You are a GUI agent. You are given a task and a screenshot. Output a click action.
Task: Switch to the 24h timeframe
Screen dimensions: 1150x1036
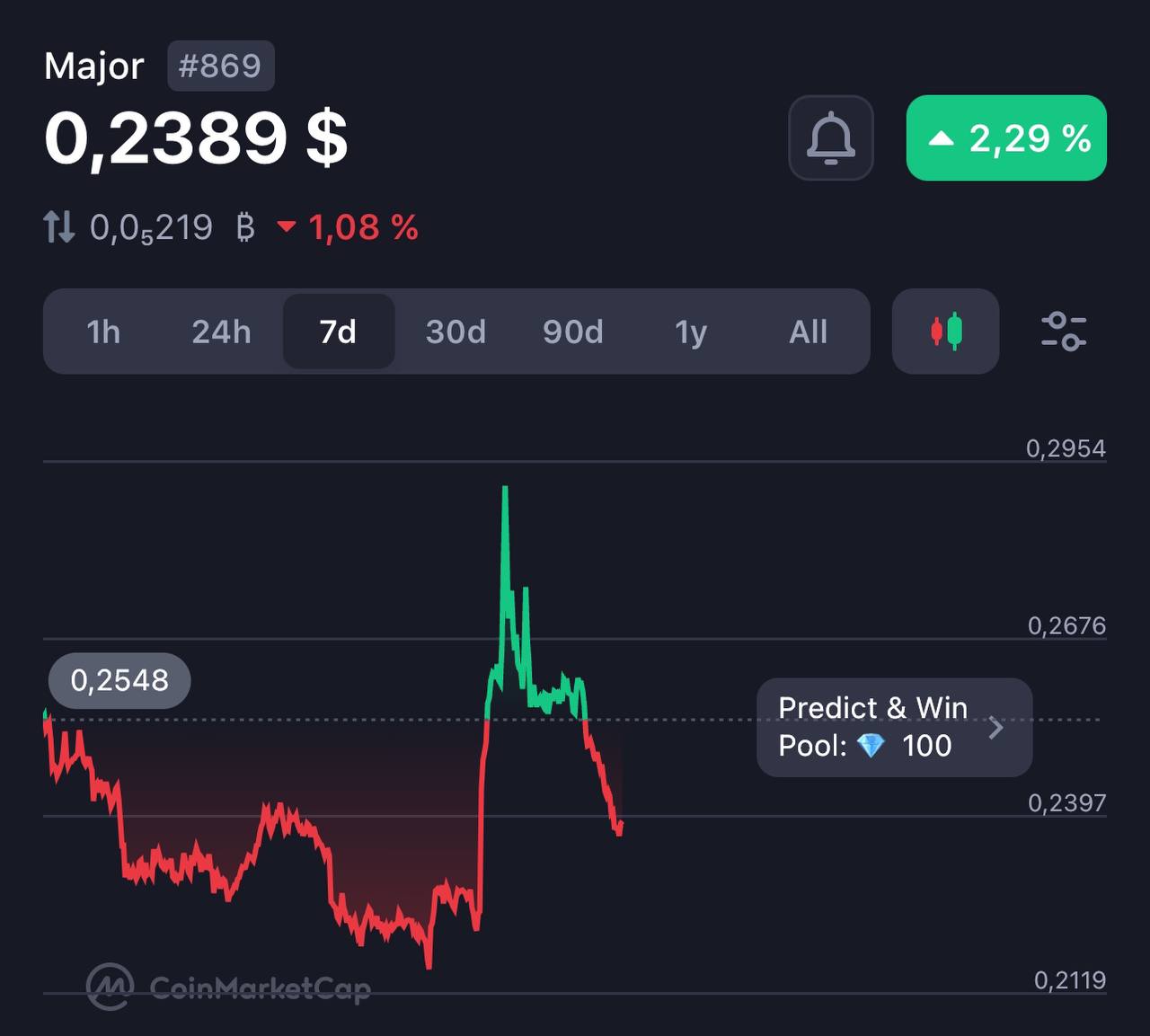pyautogui.click(x=221, y=332)
